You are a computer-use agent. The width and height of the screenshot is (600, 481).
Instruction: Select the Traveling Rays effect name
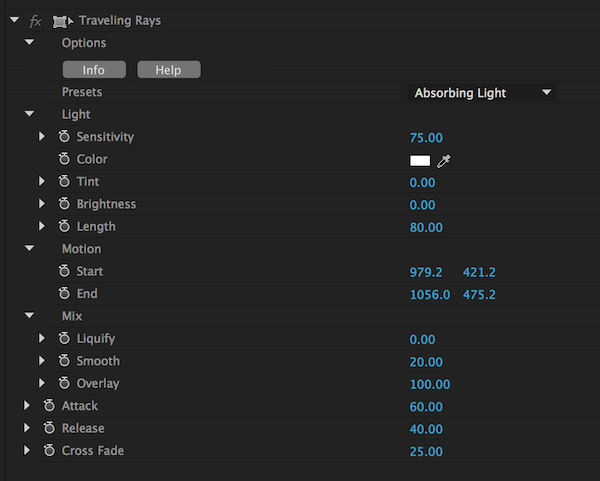point(119,21)
